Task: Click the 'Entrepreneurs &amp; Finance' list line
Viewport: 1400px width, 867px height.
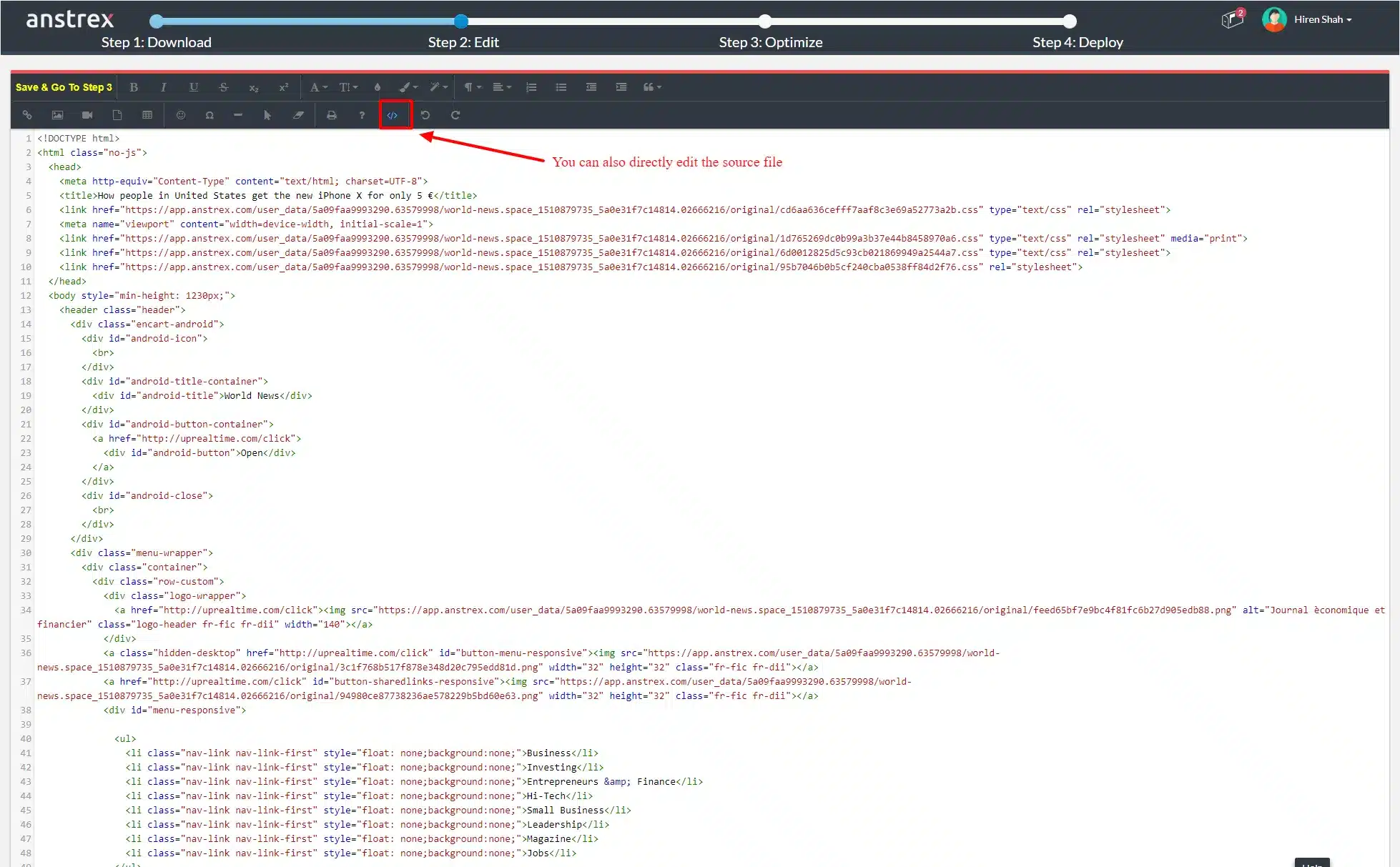Action: pyautogui.click(x=415, y=781)
